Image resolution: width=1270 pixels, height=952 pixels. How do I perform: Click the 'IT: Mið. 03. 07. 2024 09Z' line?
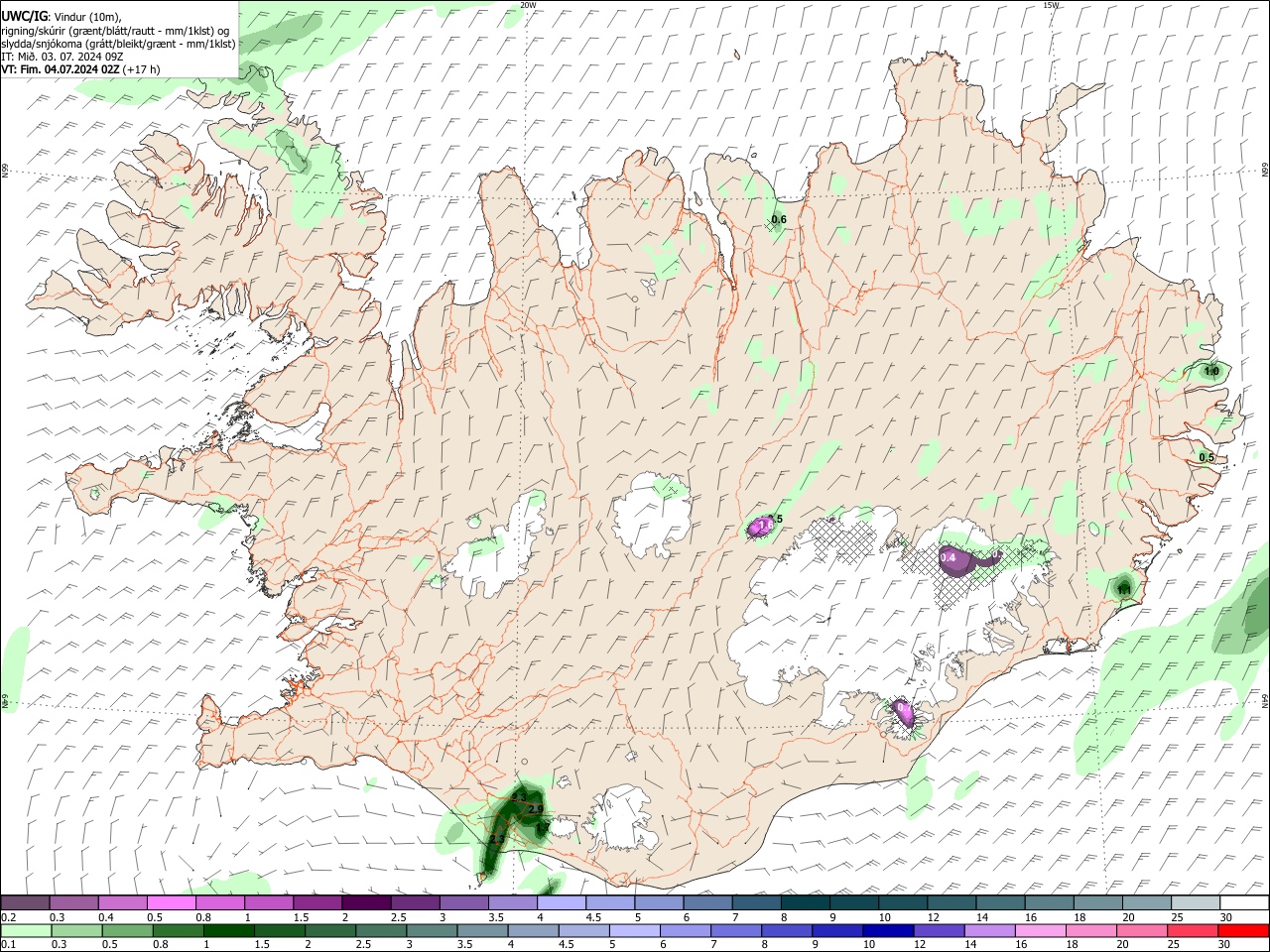[x=62, y=57]
